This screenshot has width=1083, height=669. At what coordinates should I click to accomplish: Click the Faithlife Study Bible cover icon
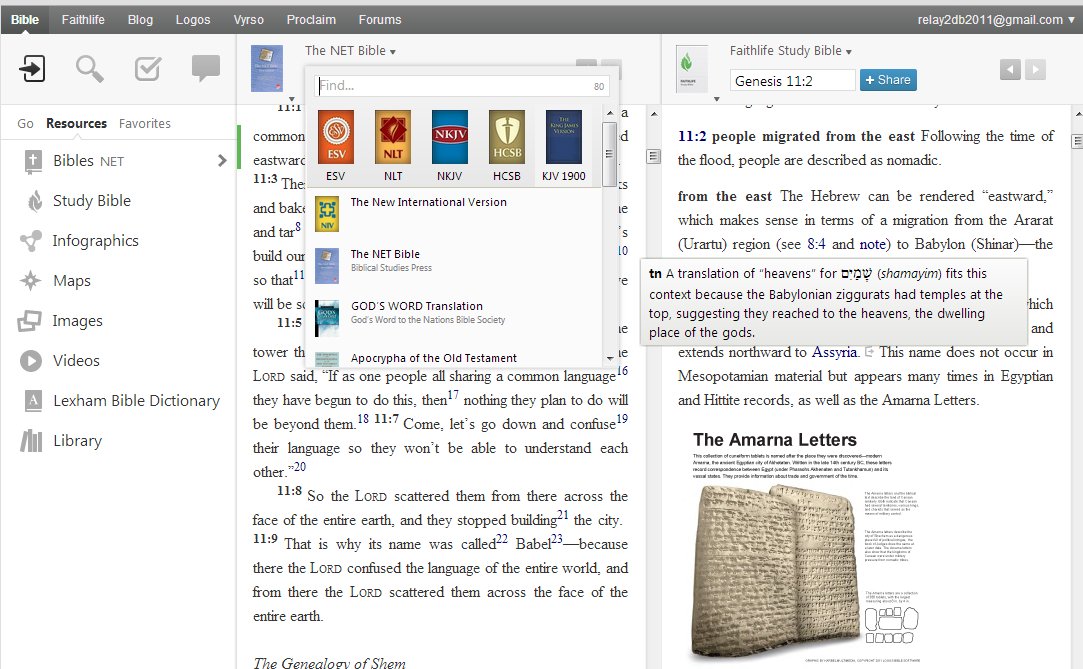(x=691, y=68)
